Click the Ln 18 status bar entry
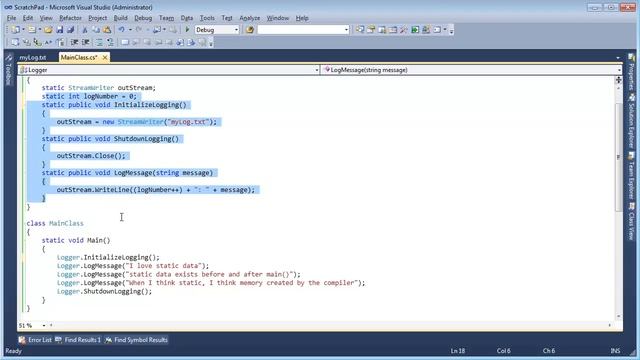This screenshot has width=640, height=360. pos(458,351)
